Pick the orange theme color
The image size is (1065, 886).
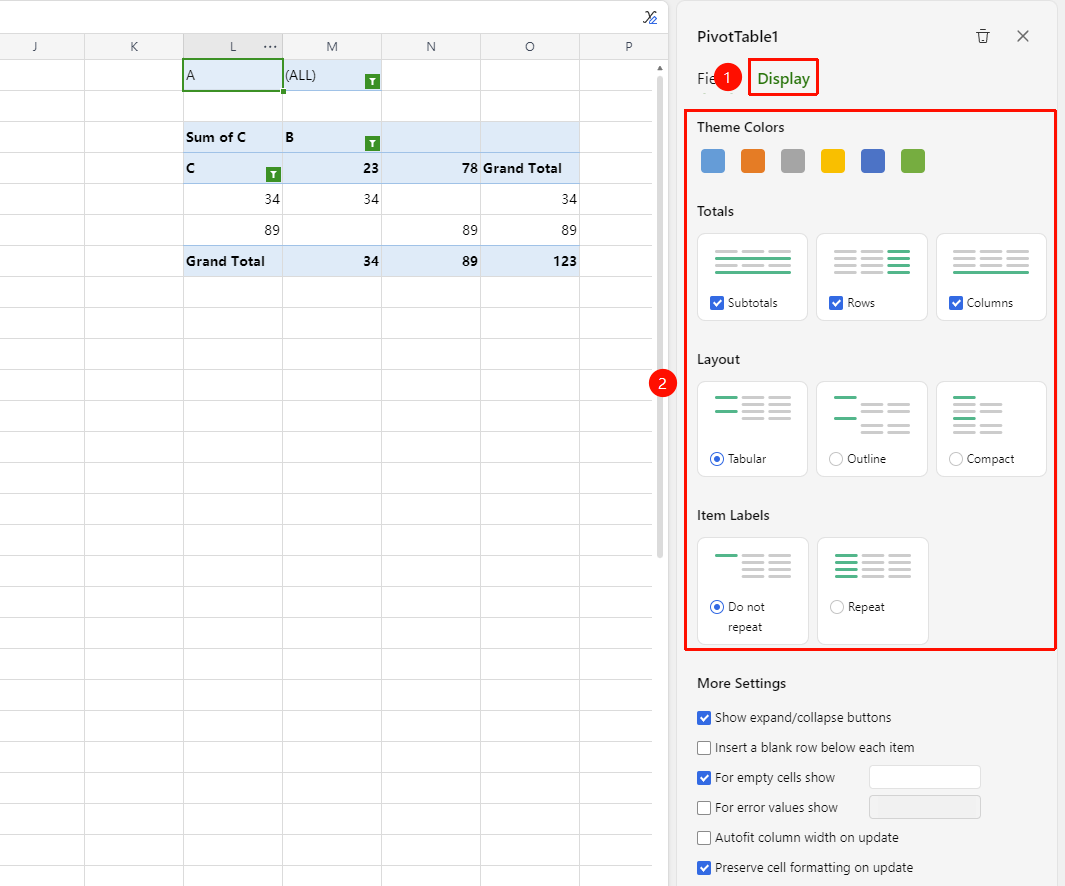753,161
